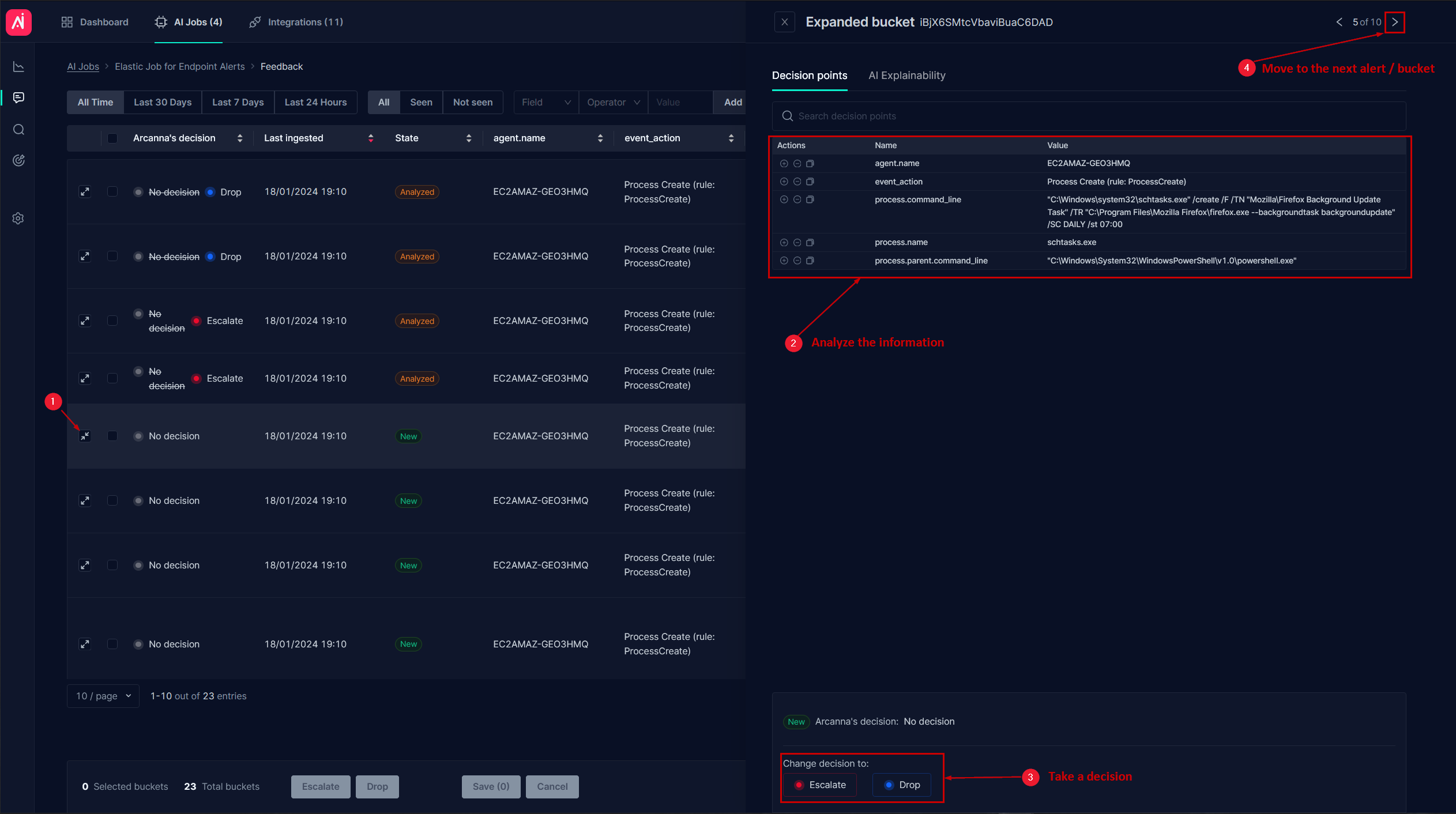
Task: Click the Cancel button
Action: [x=552, y=786]
